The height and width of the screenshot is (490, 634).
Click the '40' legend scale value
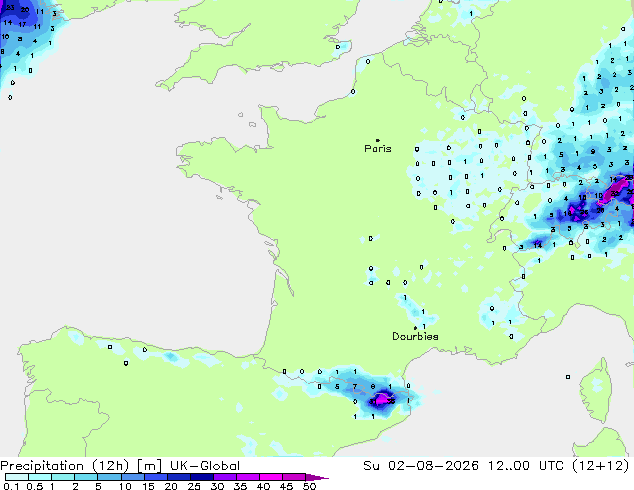click(x=263, y=486)
